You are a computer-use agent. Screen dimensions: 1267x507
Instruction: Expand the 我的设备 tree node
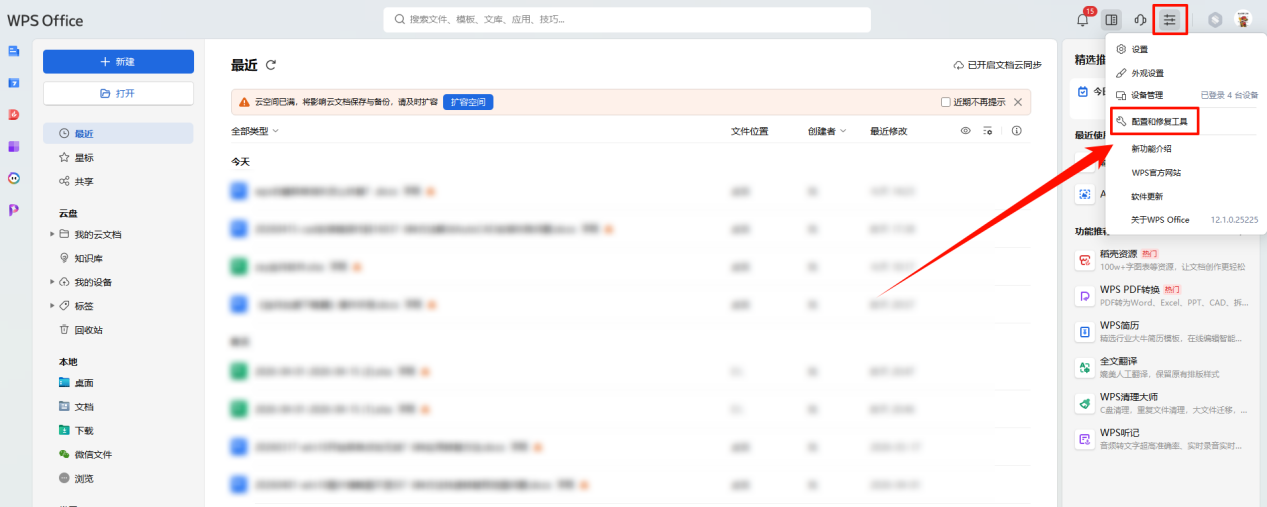(52, 282)
